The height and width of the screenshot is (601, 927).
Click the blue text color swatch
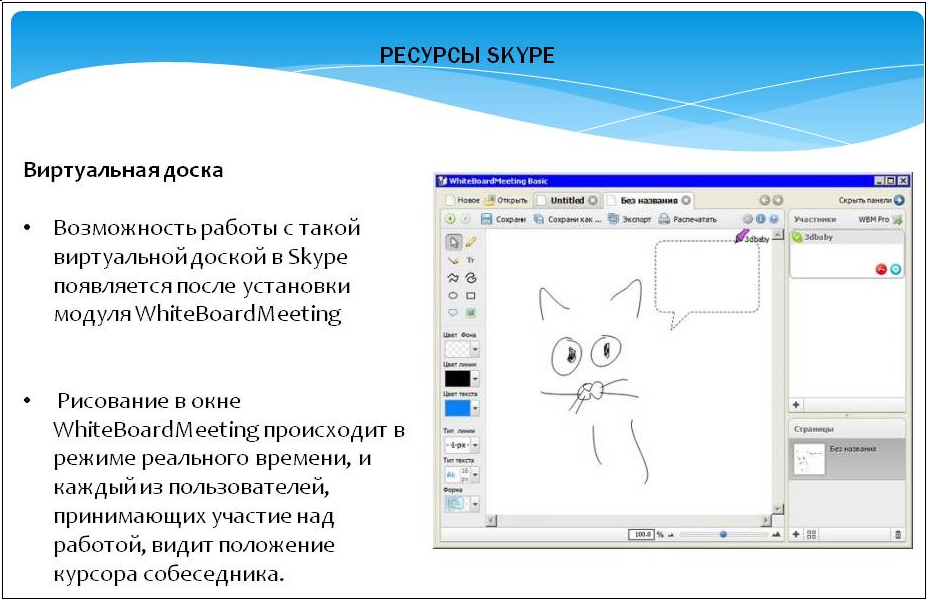point(457,408)
